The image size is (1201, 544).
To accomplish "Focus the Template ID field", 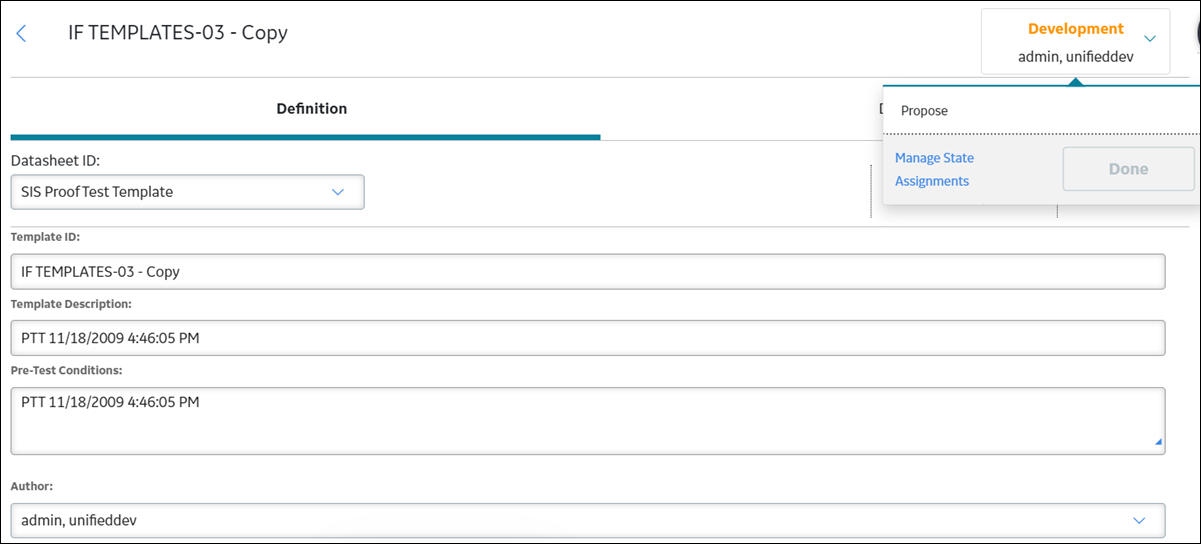I will (x=588, y=271).
